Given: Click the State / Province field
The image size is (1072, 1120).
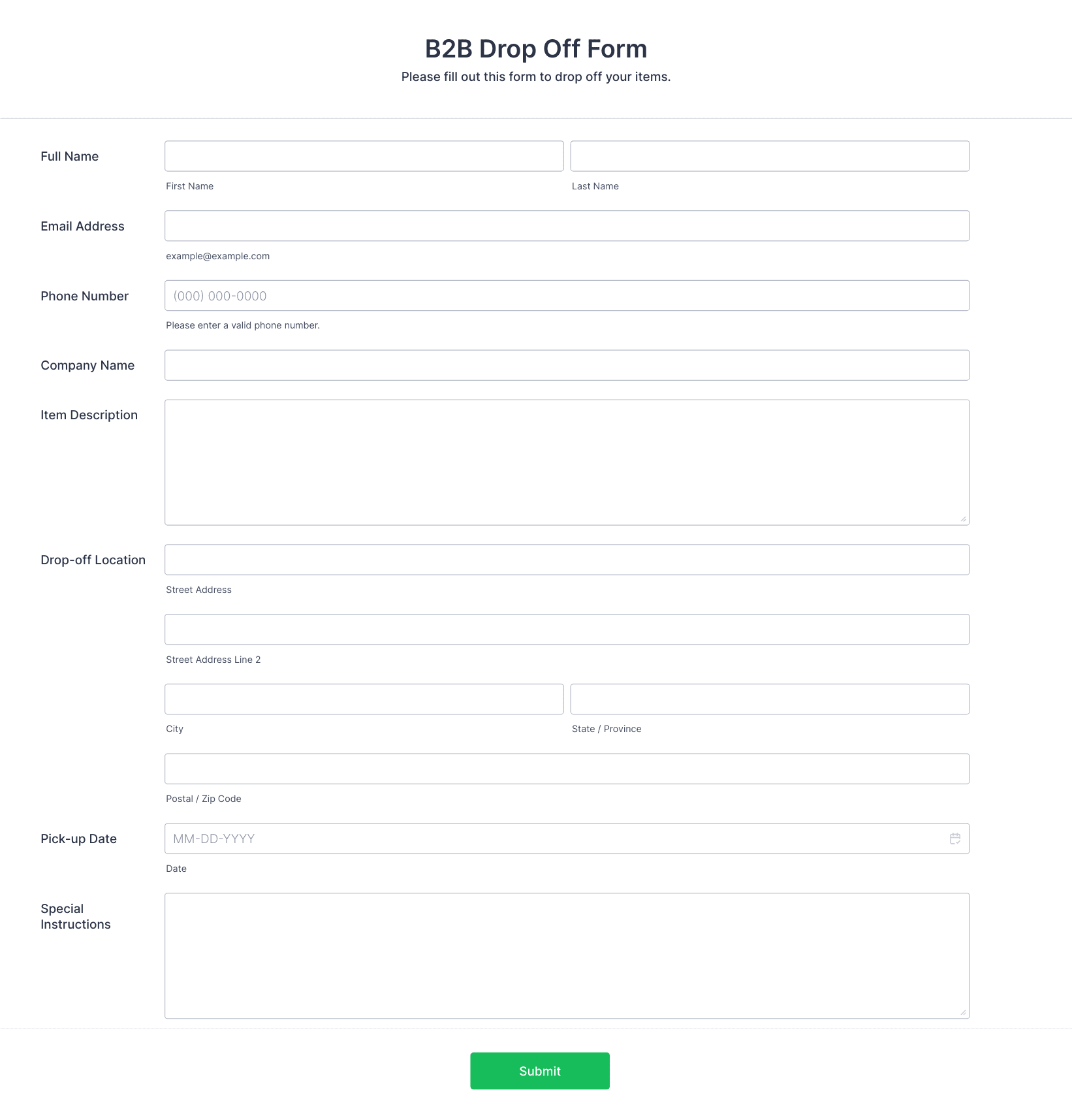Looking at the screenshot, I should pos(770,699).
